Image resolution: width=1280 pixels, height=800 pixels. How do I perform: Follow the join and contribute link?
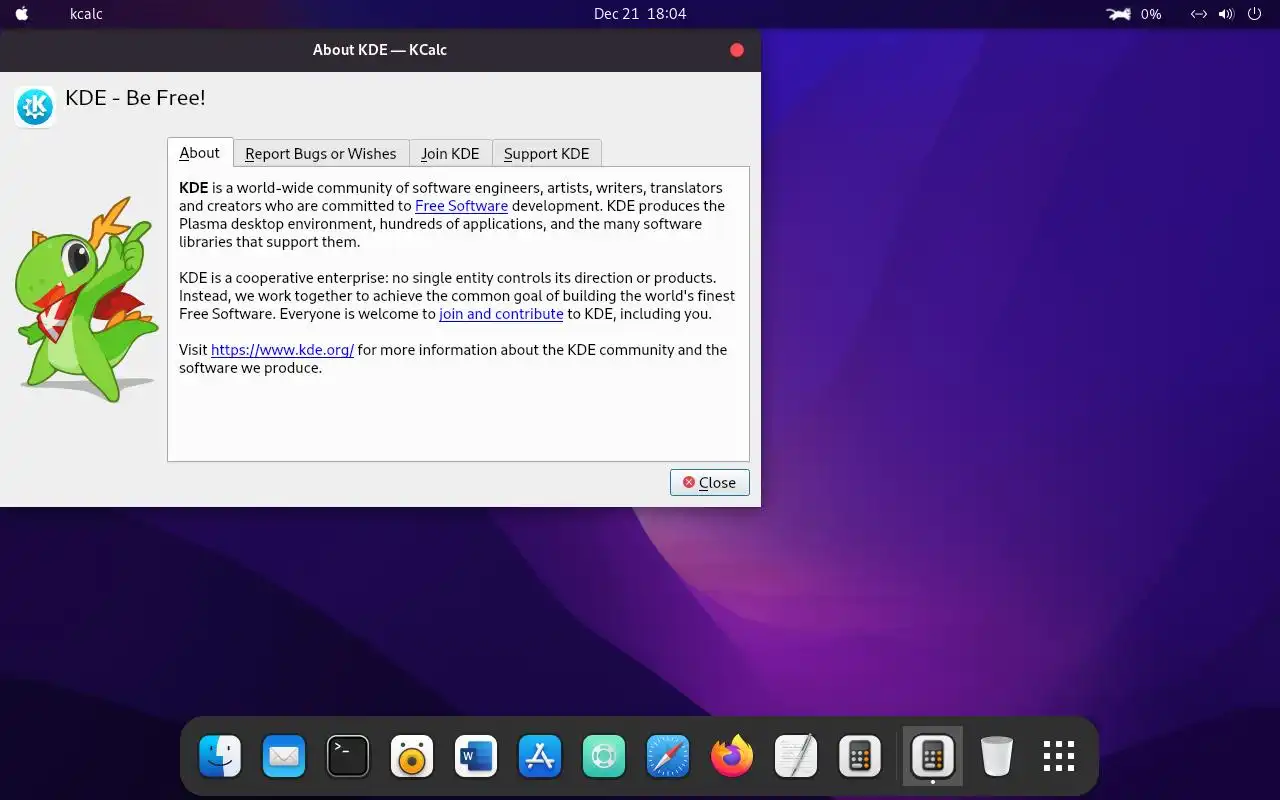point(501,314)
